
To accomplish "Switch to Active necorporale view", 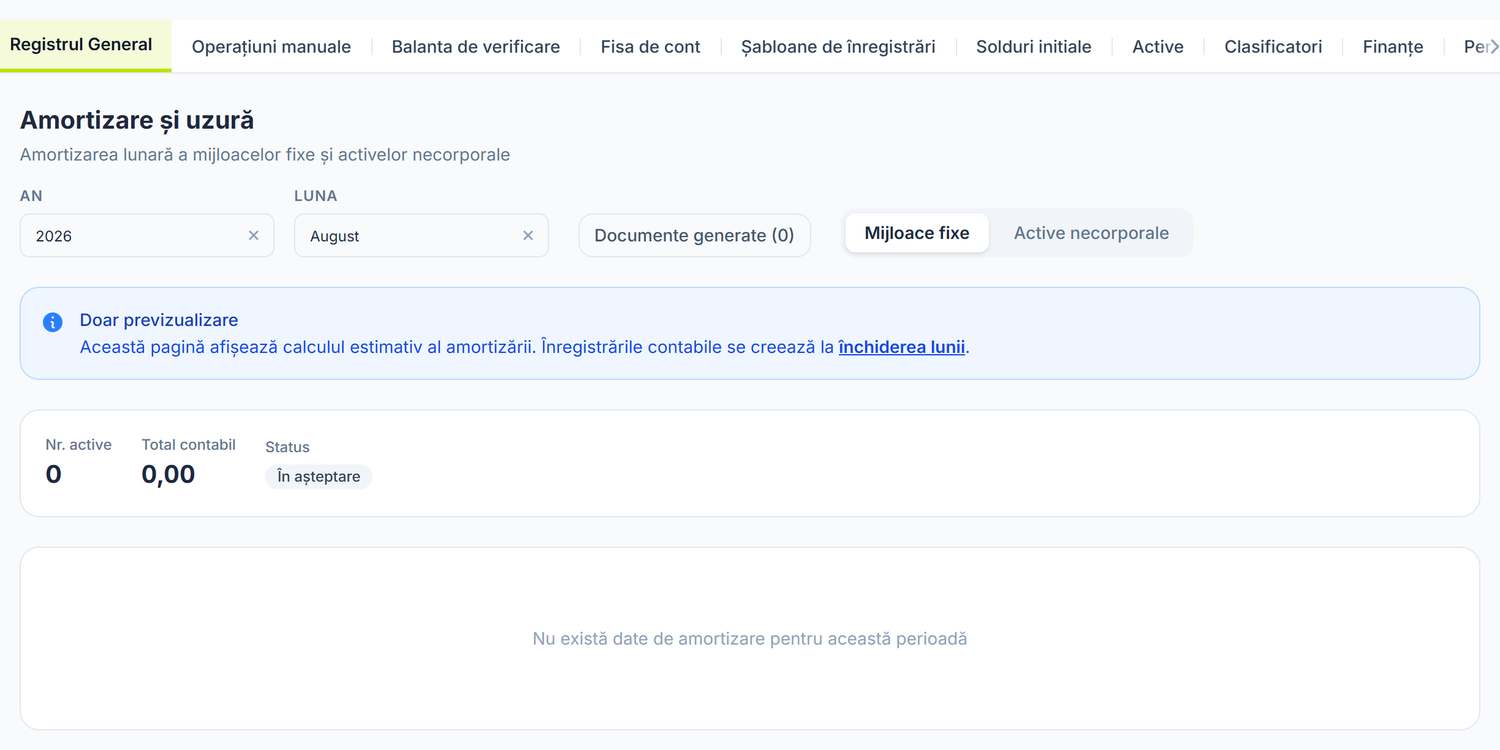I will (1091, 233).
